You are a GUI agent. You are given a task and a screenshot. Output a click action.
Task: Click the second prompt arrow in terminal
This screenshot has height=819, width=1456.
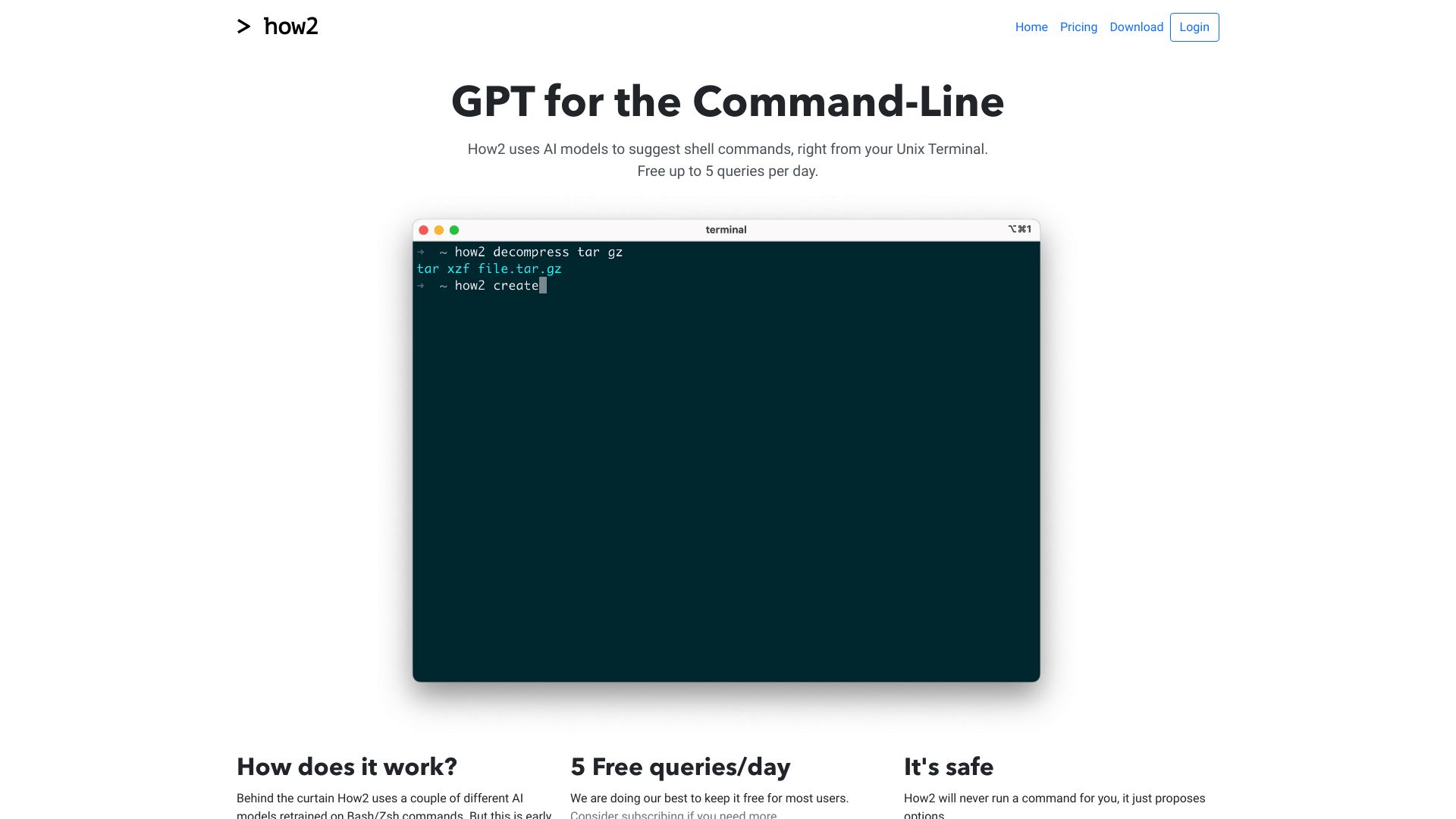pos(421,286)
